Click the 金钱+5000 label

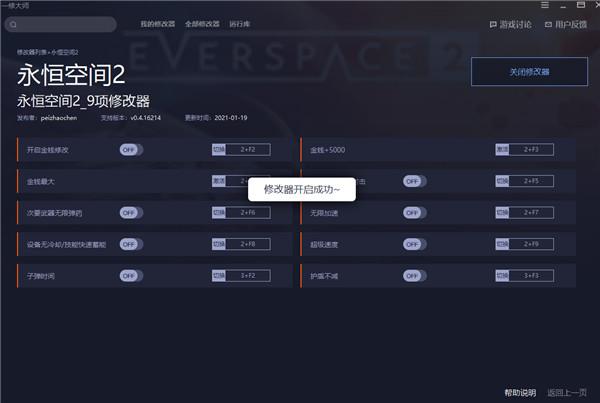[328, 150]
